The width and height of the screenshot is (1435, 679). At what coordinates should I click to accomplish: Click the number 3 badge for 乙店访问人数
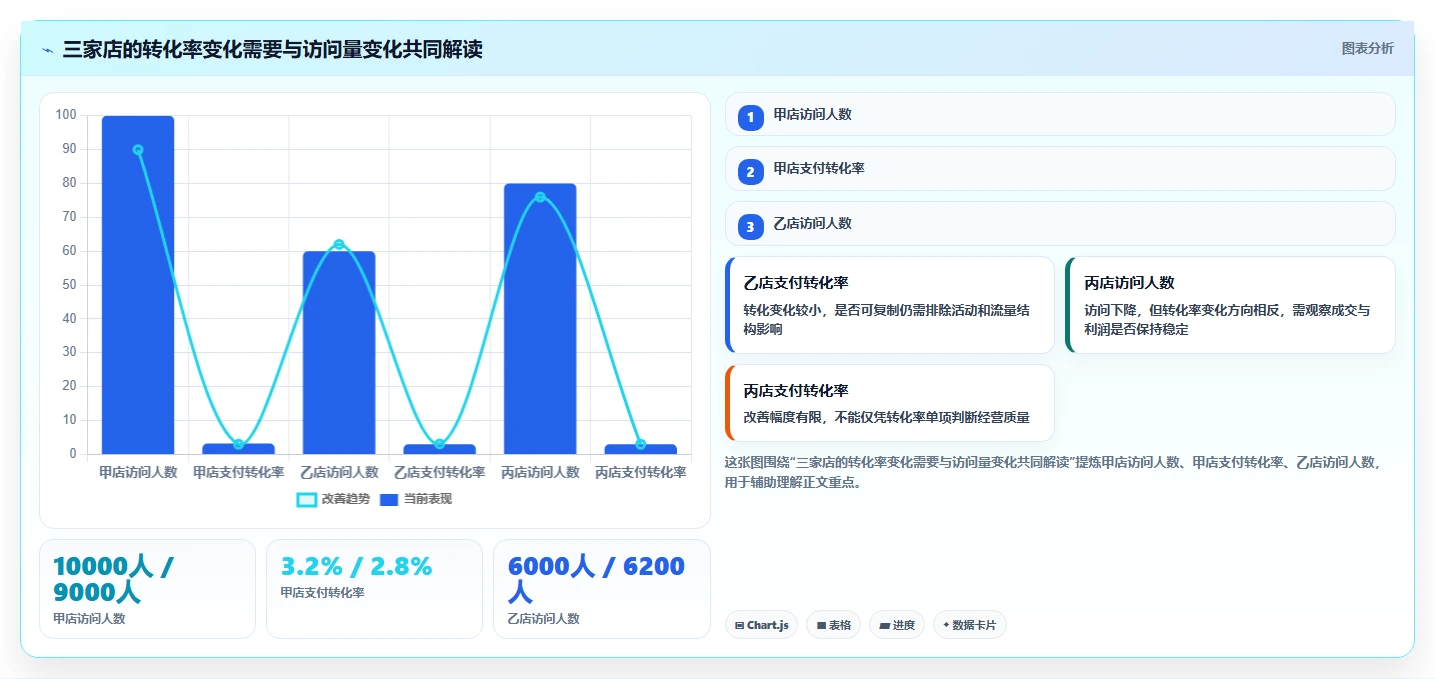coord(750,227)
